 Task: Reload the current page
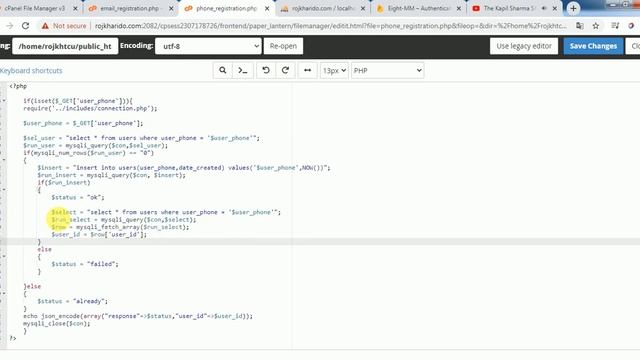pos(25,26)
